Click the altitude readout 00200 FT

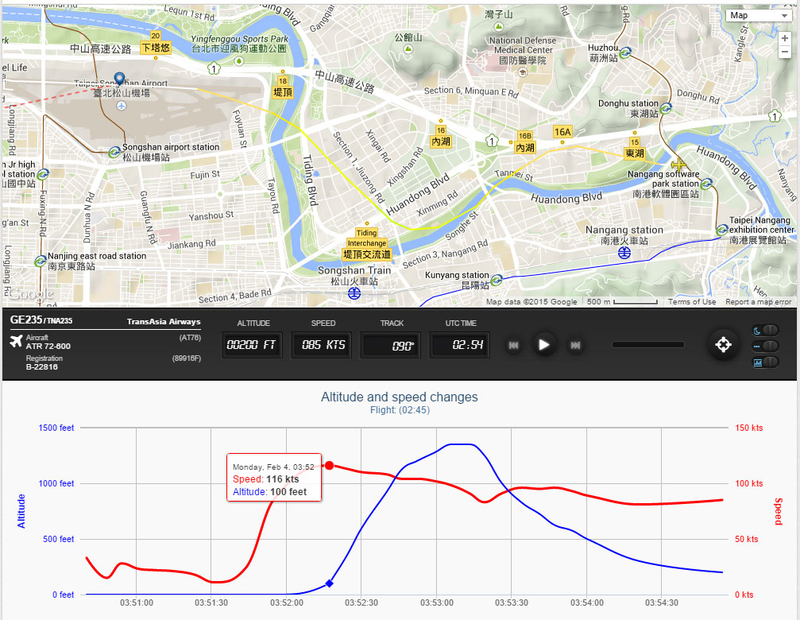[x=252, y=345]
